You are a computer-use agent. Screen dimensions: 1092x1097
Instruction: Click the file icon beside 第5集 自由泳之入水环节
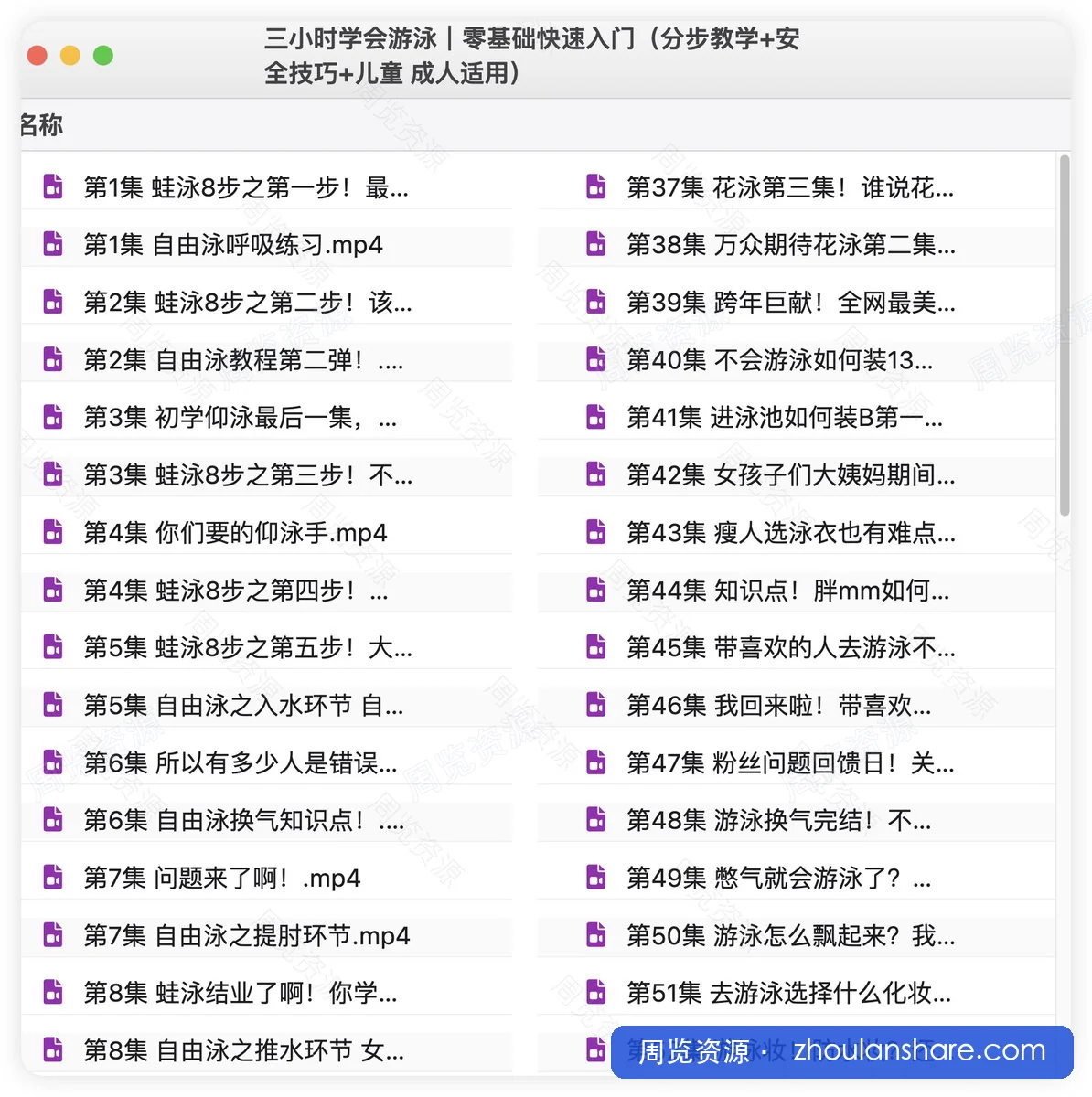coord(53,705)
